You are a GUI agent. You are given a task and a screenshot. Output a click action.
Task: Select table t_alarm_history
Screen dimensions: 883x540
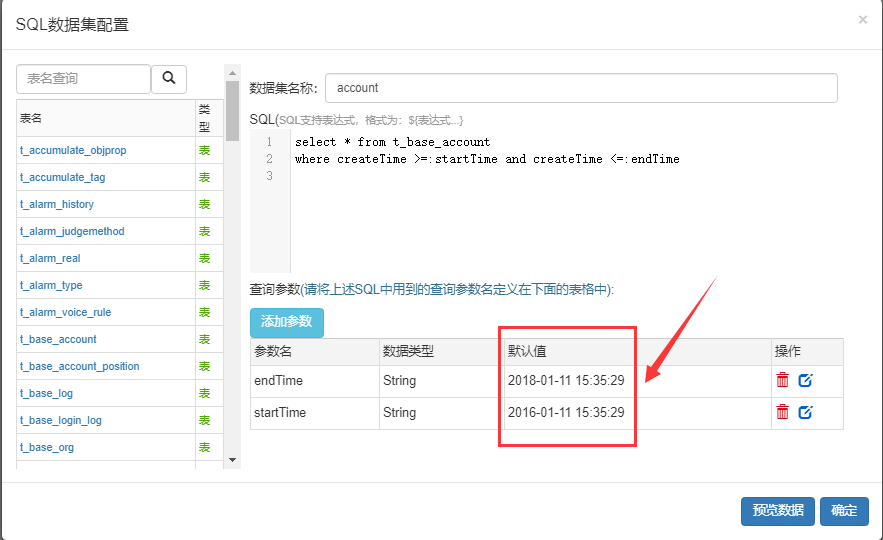[x=57, y=204]
